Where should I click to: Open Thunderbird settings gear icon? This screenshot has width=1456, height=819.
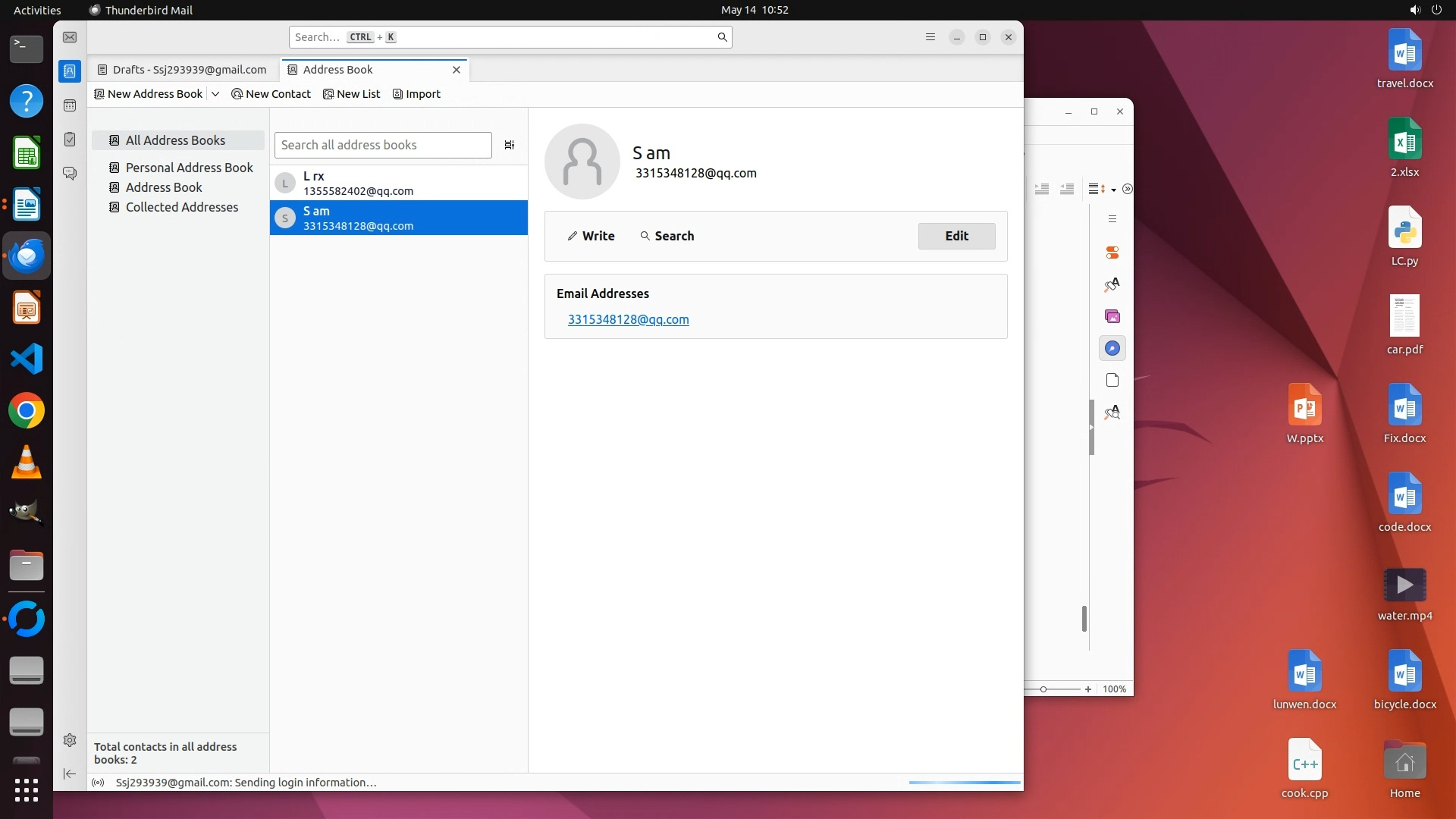(x=70, y=740)
